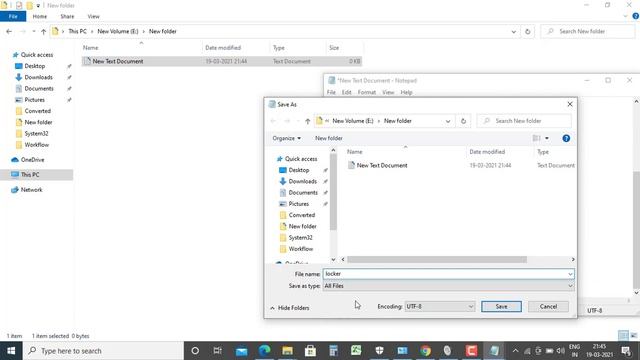Viewport: 640px width, 360px height.
Task: Open notification center icon
Action: (627, 351)
